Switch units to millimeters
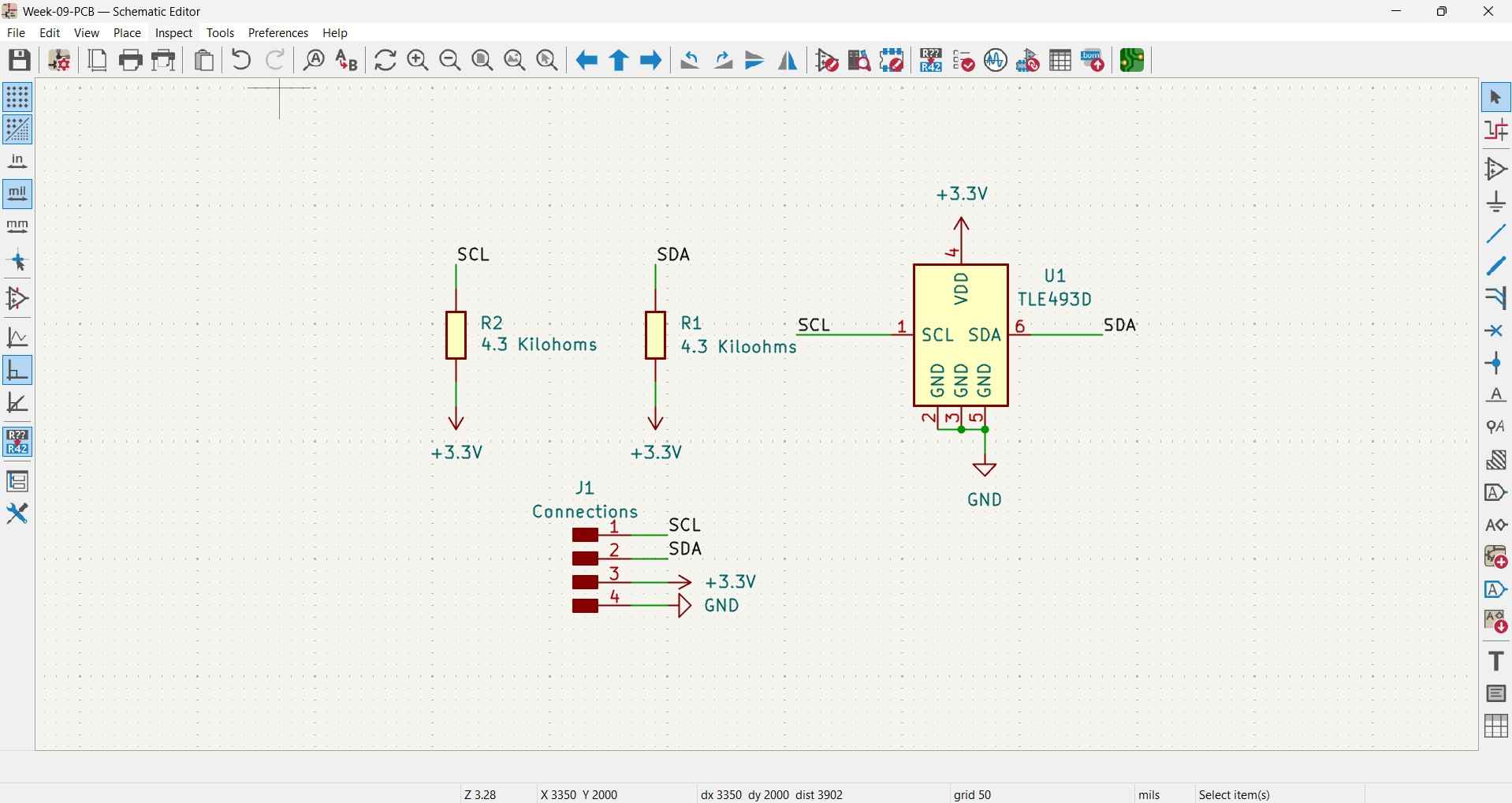The width and height of the screenshot is (1512, 803). (x=17, y=226)
